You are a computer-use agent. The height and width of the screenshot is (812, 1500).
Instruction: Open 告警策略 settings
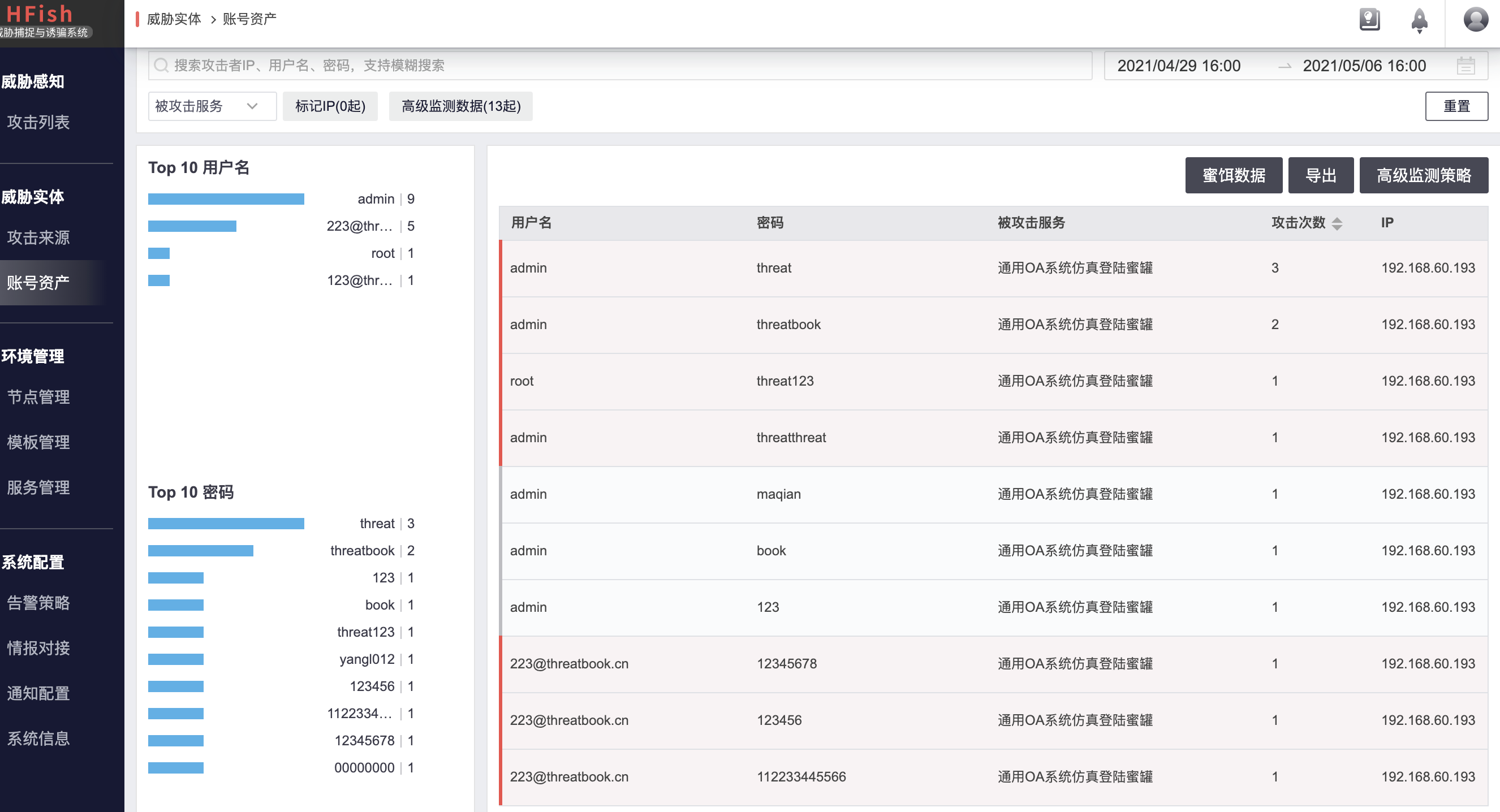point(38,603)
